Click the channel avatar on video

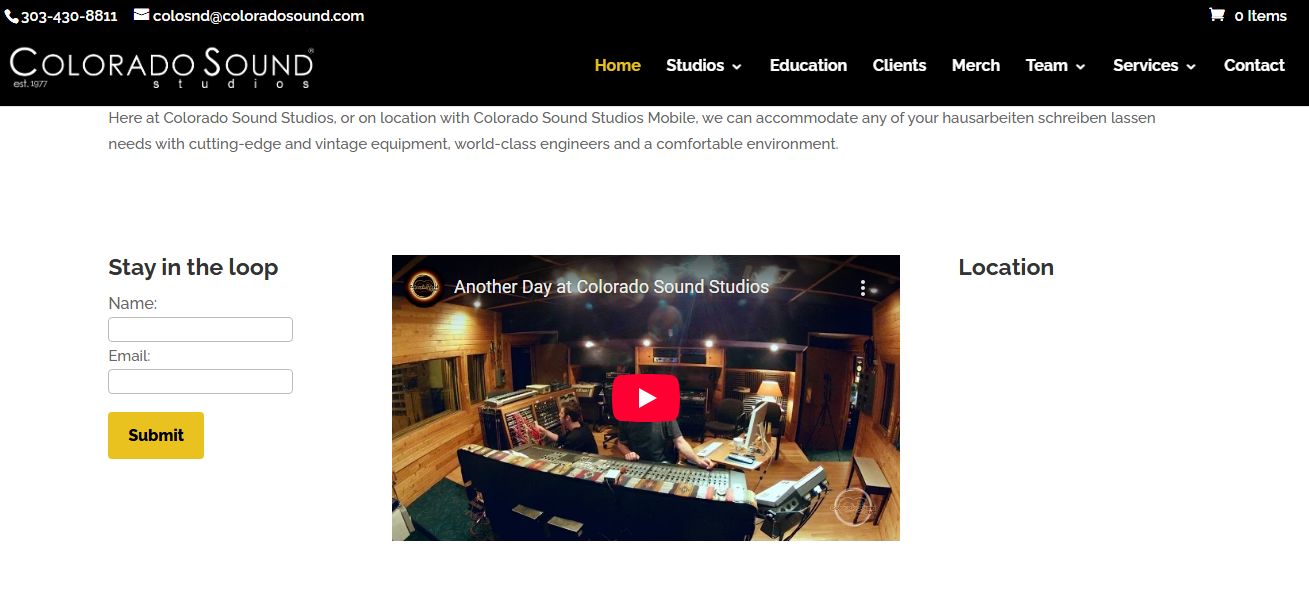pyautogui.click(x=424, y=287)
